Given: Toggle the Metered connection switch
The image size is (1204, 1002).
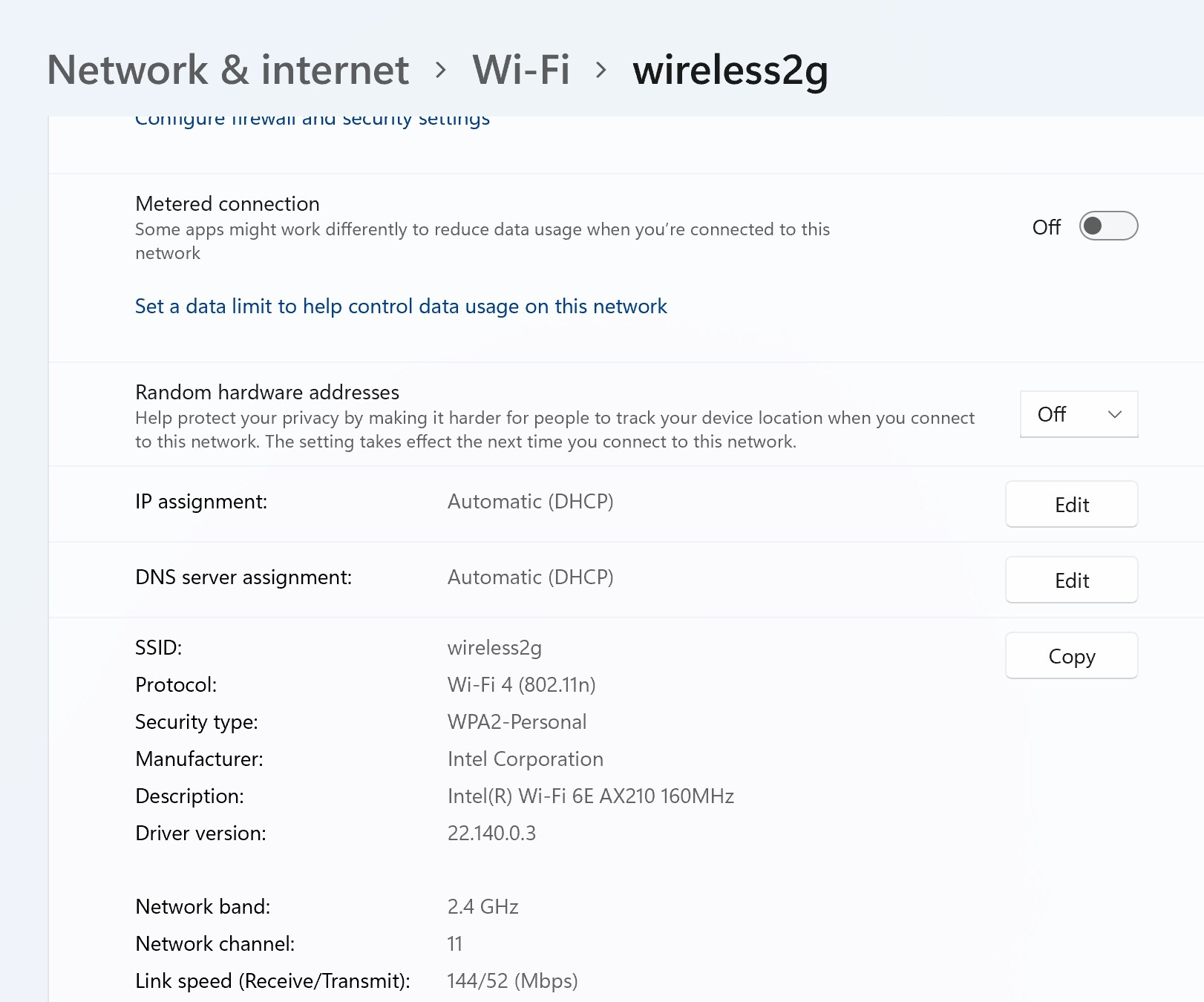Looking at the screenshot, I should tap(1108, 226).
